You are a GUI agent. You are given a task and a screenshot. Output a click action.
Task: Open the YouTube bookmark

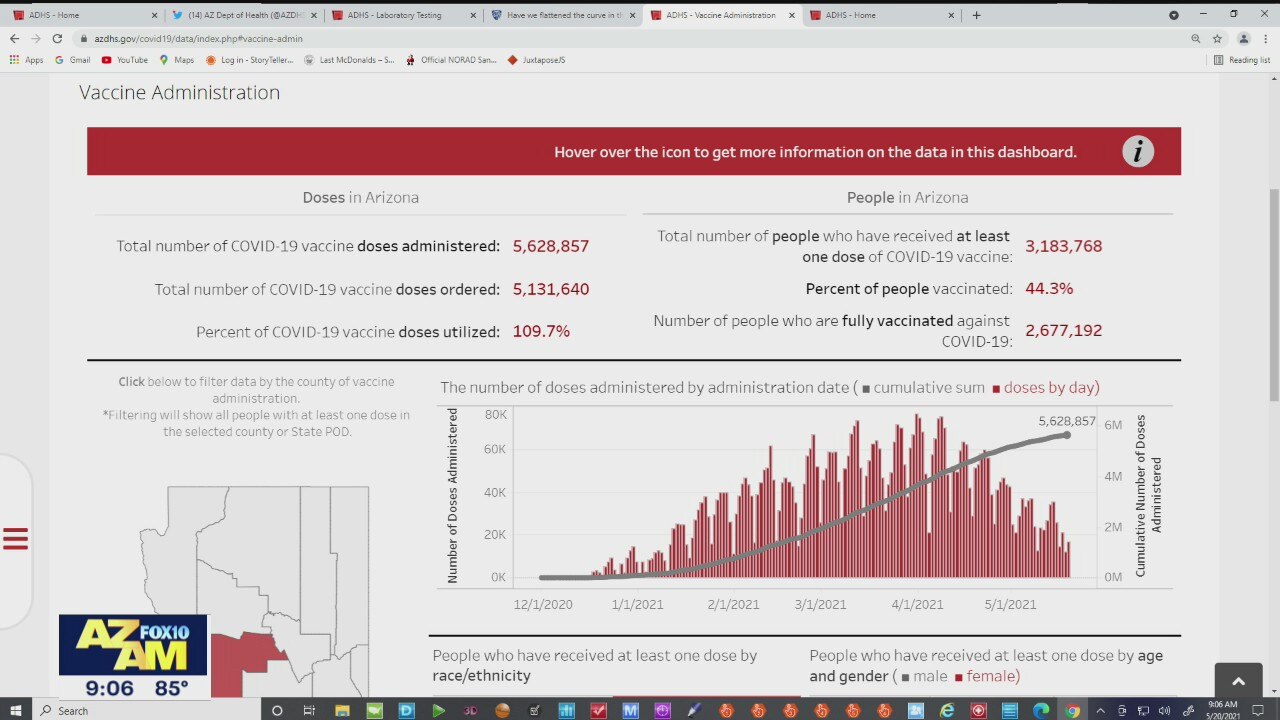[124, 60]
